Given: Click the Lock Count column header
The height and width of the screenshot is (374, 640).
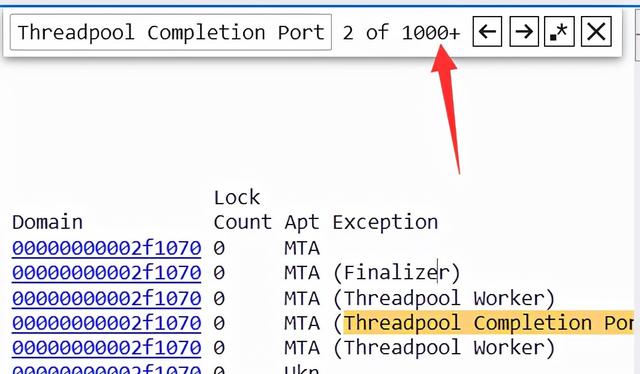Looking at the screenshot, I should (x=242, y=210).
